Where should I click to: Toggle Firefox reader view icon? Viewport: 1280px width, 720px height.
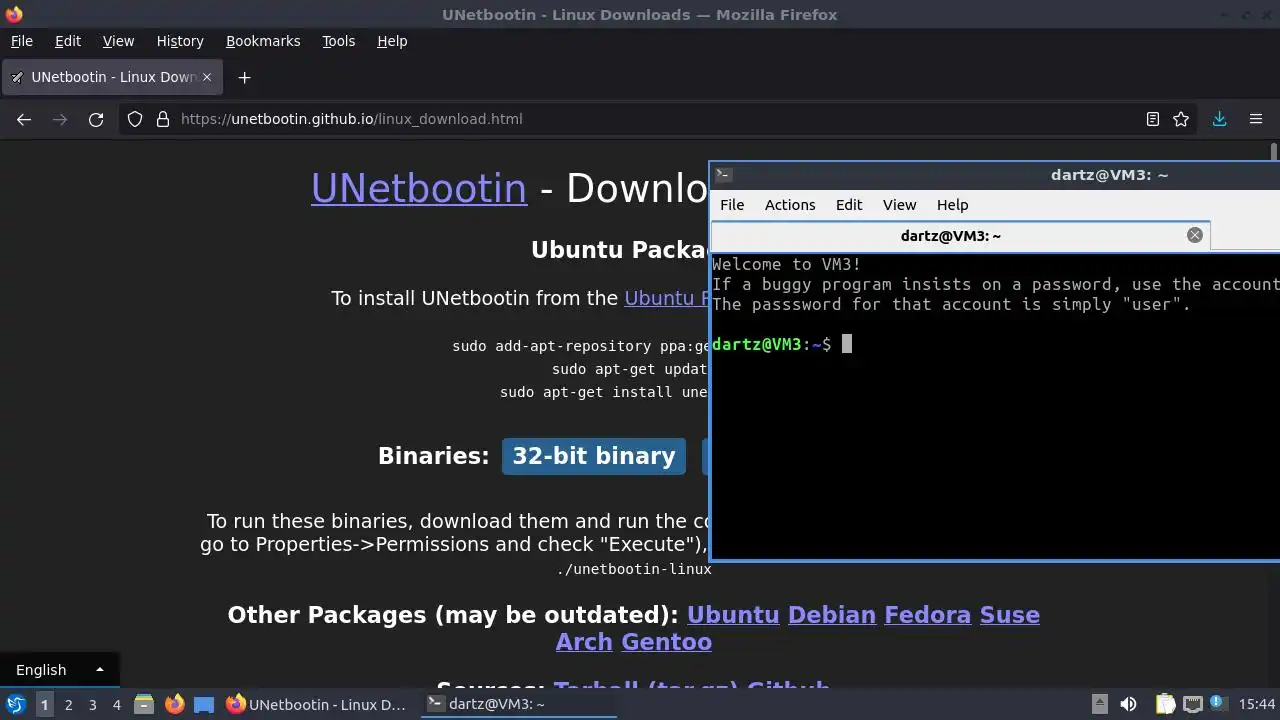(x=1153, y=119)
